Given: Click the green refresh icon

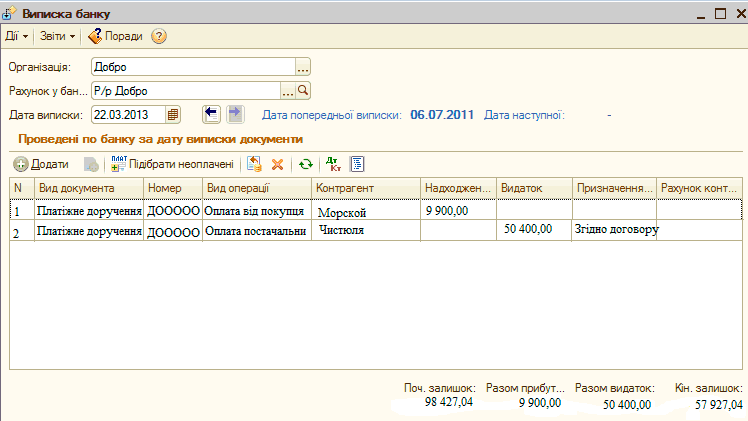Looking at the screenshot, I should point(306,164).
